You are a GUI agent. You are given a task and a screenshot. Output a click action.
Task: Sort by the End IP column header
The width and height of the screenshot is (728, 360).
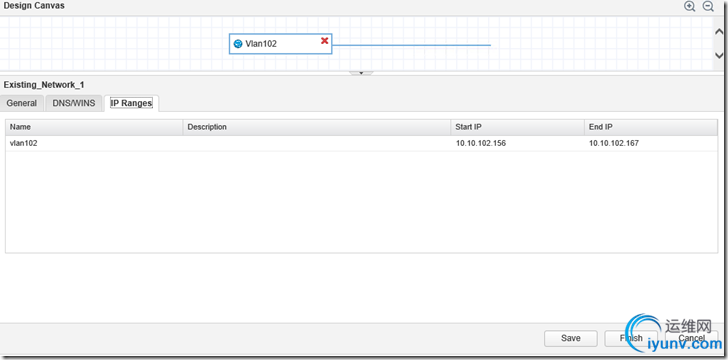coord(650,127)
